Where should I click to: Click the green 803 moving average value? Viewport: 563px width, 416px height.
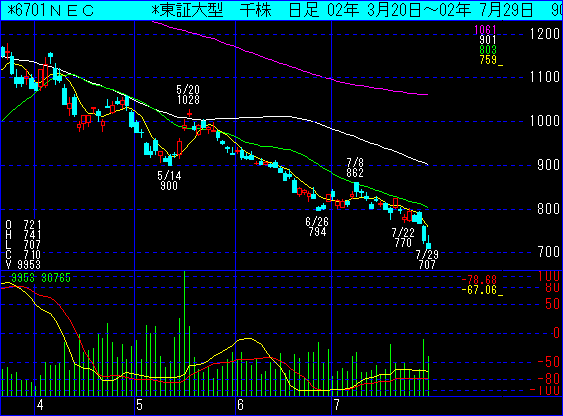tap(488, 50)
